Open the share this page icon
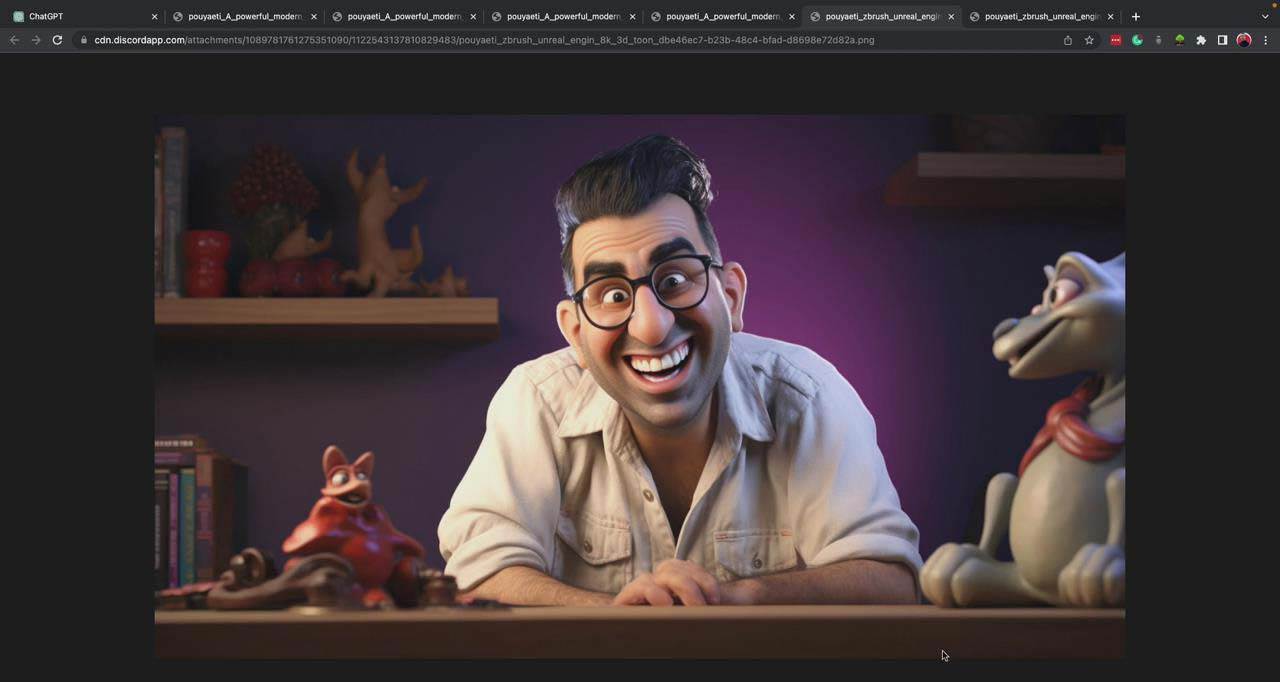The height and width of the screenshot is (682, 1280). coord(1068,40)
